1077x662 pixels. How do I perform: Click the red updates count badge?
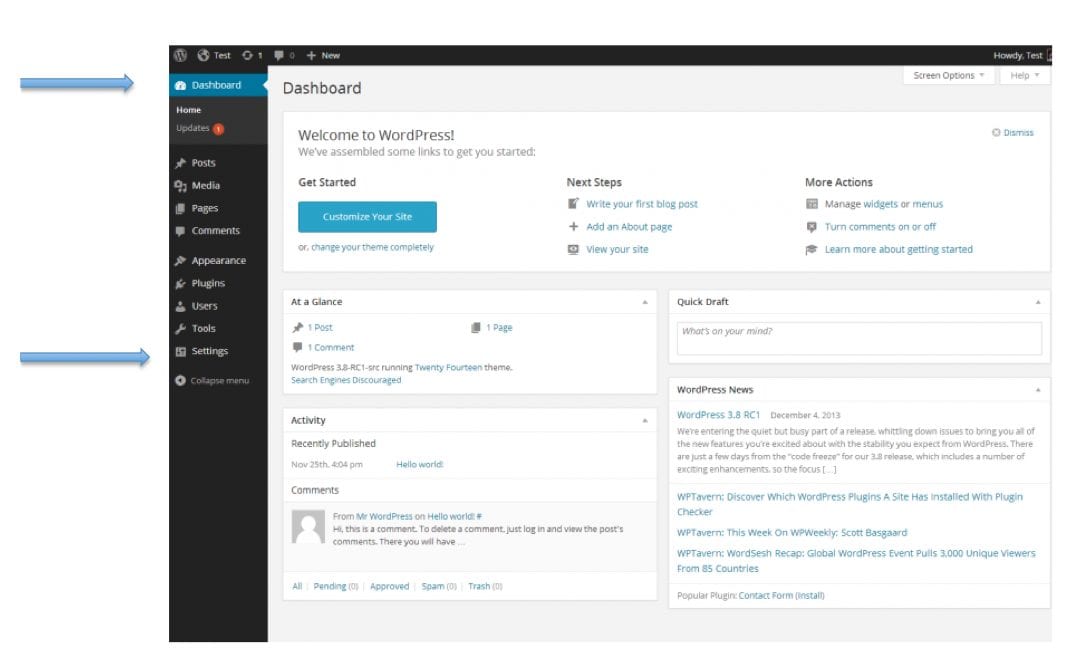(218, 129)
